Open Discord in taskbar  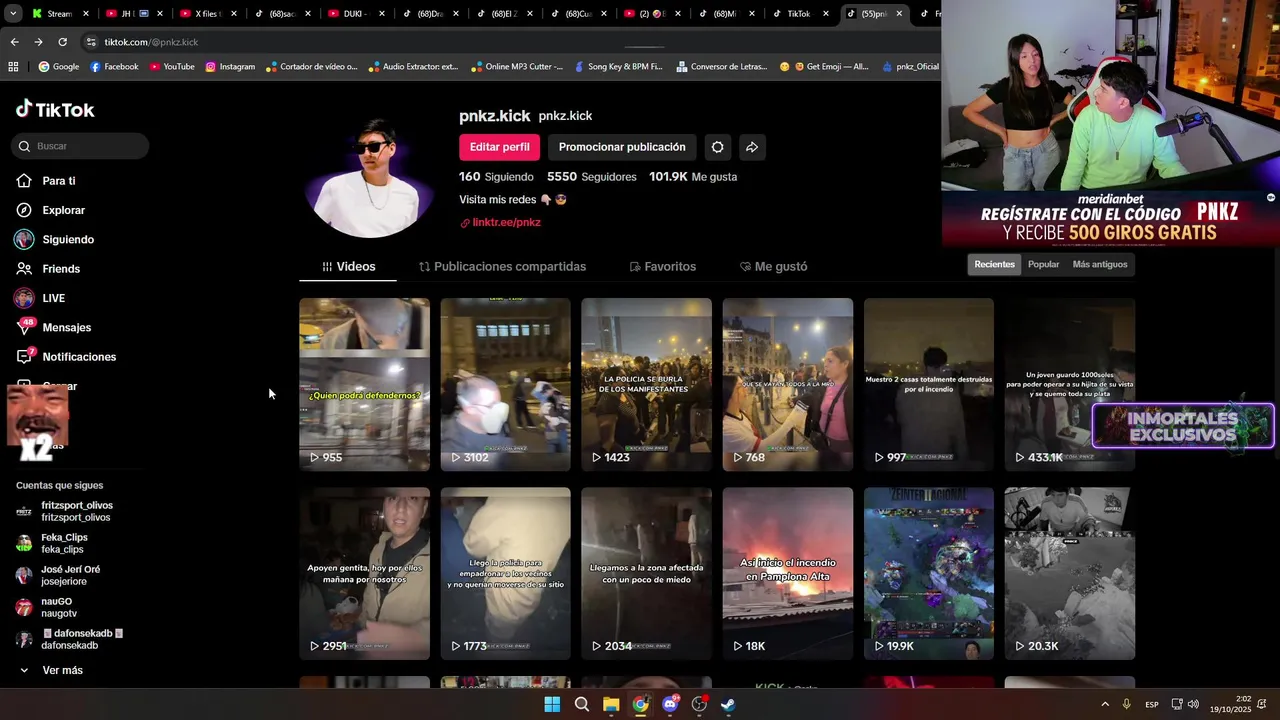coord(670,704)
